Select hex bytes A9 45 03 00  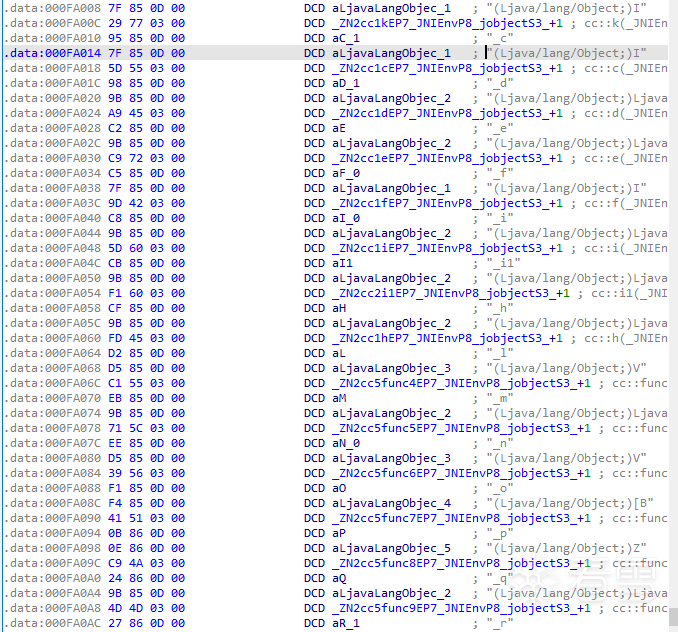[147, 113]
